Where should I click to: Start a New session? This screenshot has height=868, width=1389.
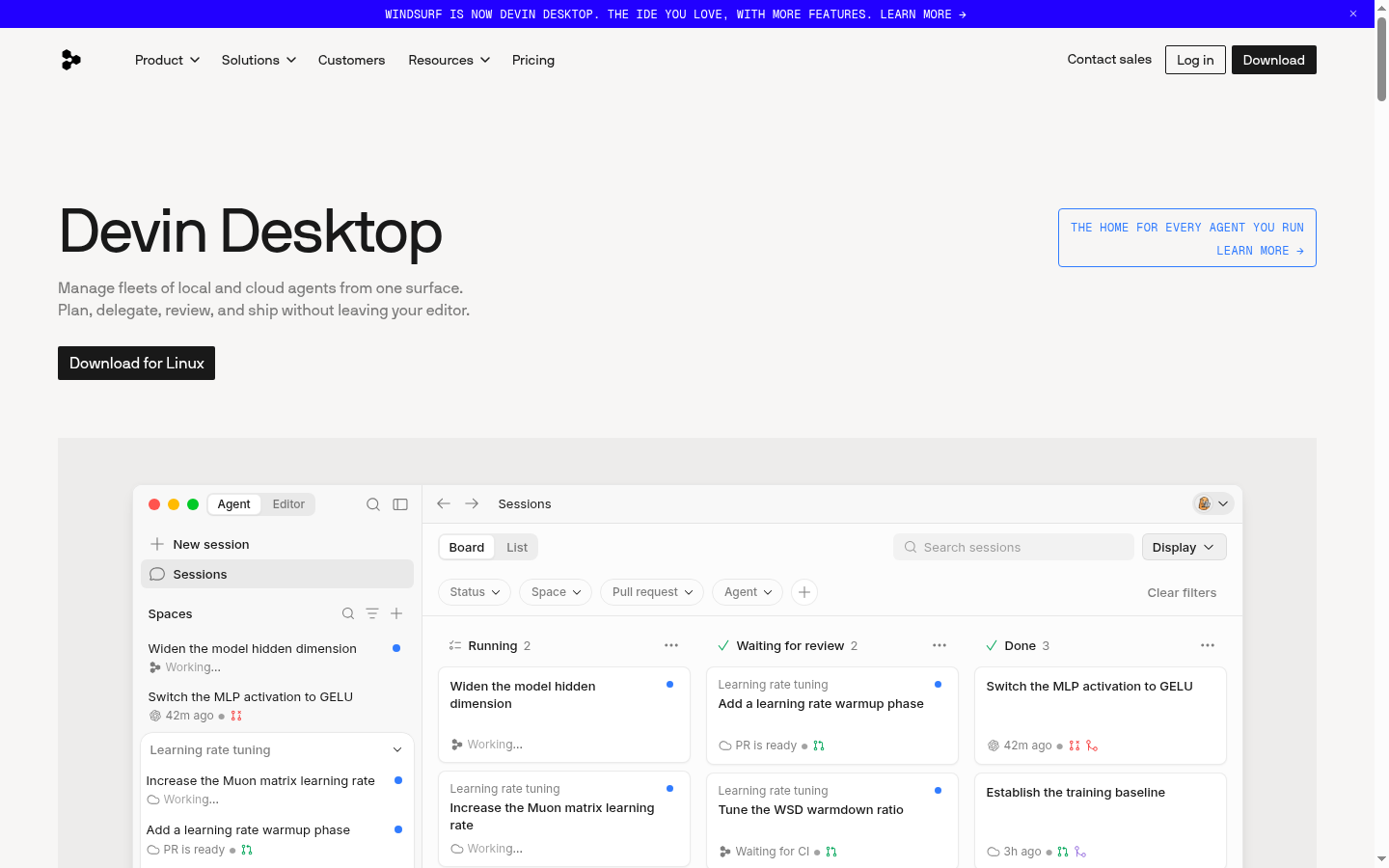click(278, 544)
